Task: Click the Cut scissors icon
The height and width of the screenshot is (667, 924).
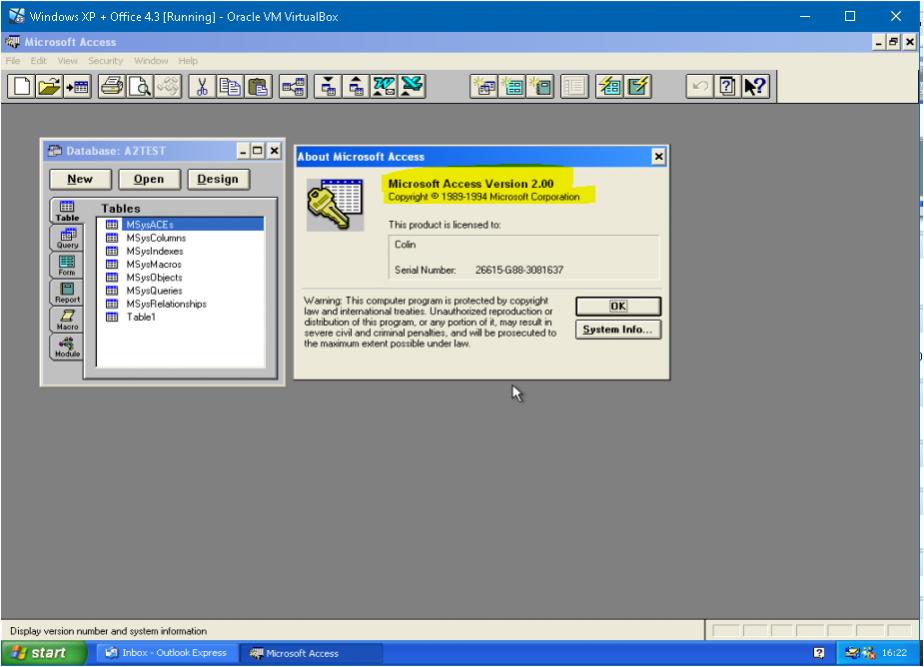Action: coord(202,87)
